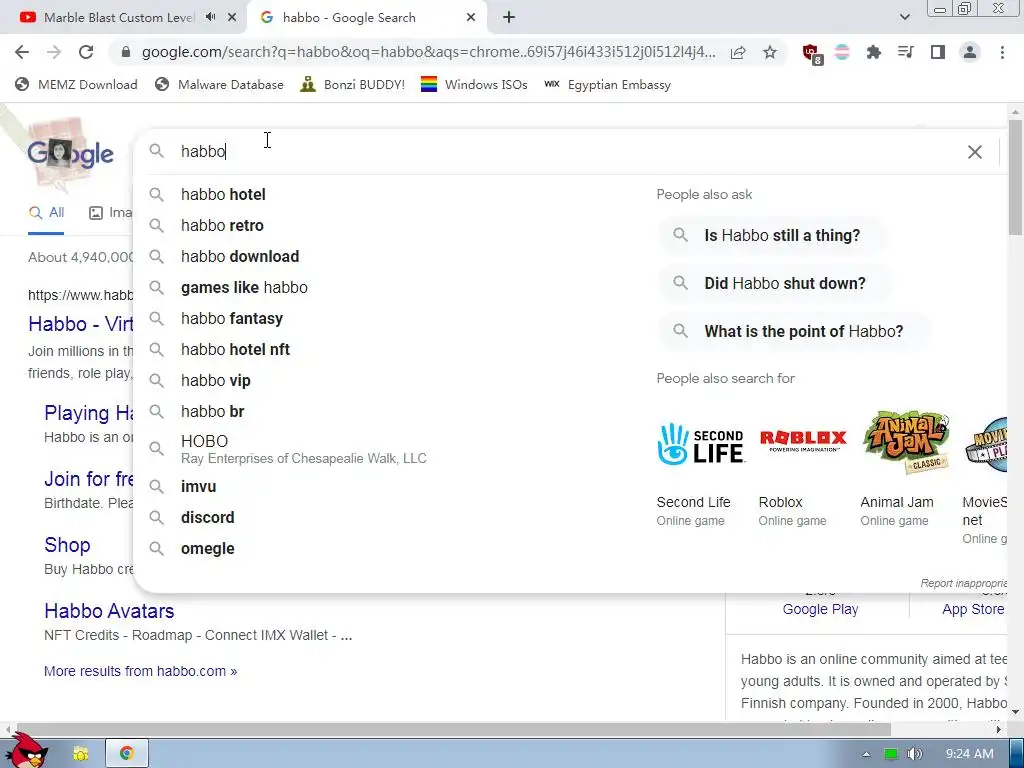
Task: Reload the page with the refresh icon
Action: click(x=86, y=52)
